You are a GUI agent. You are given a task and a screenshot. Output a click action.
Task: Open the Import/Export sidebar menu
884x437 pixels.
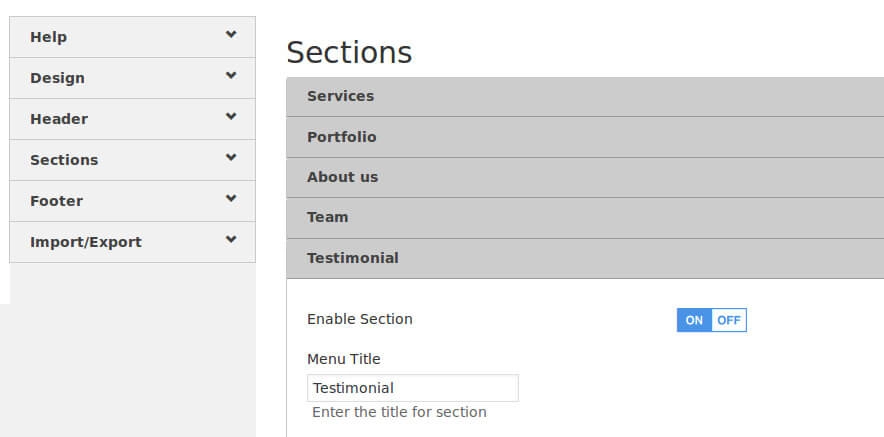click(86, 242)
